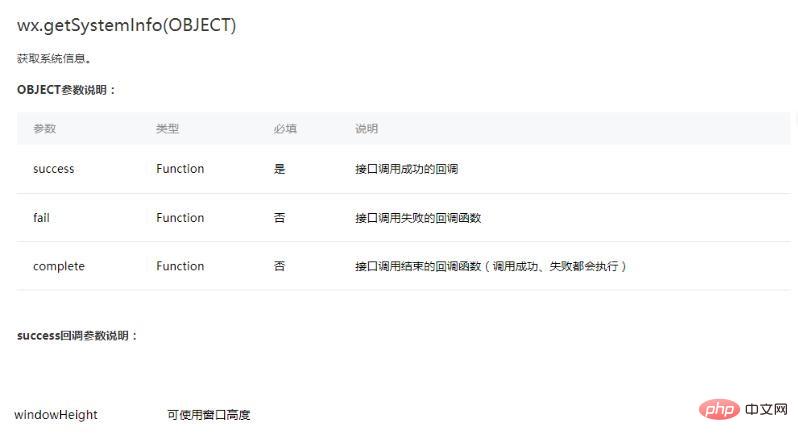This screenshot has height=442, width=798.
Task: Click the wx.getSystemInfo(OBJECT) heading
Action: [127, 25]
